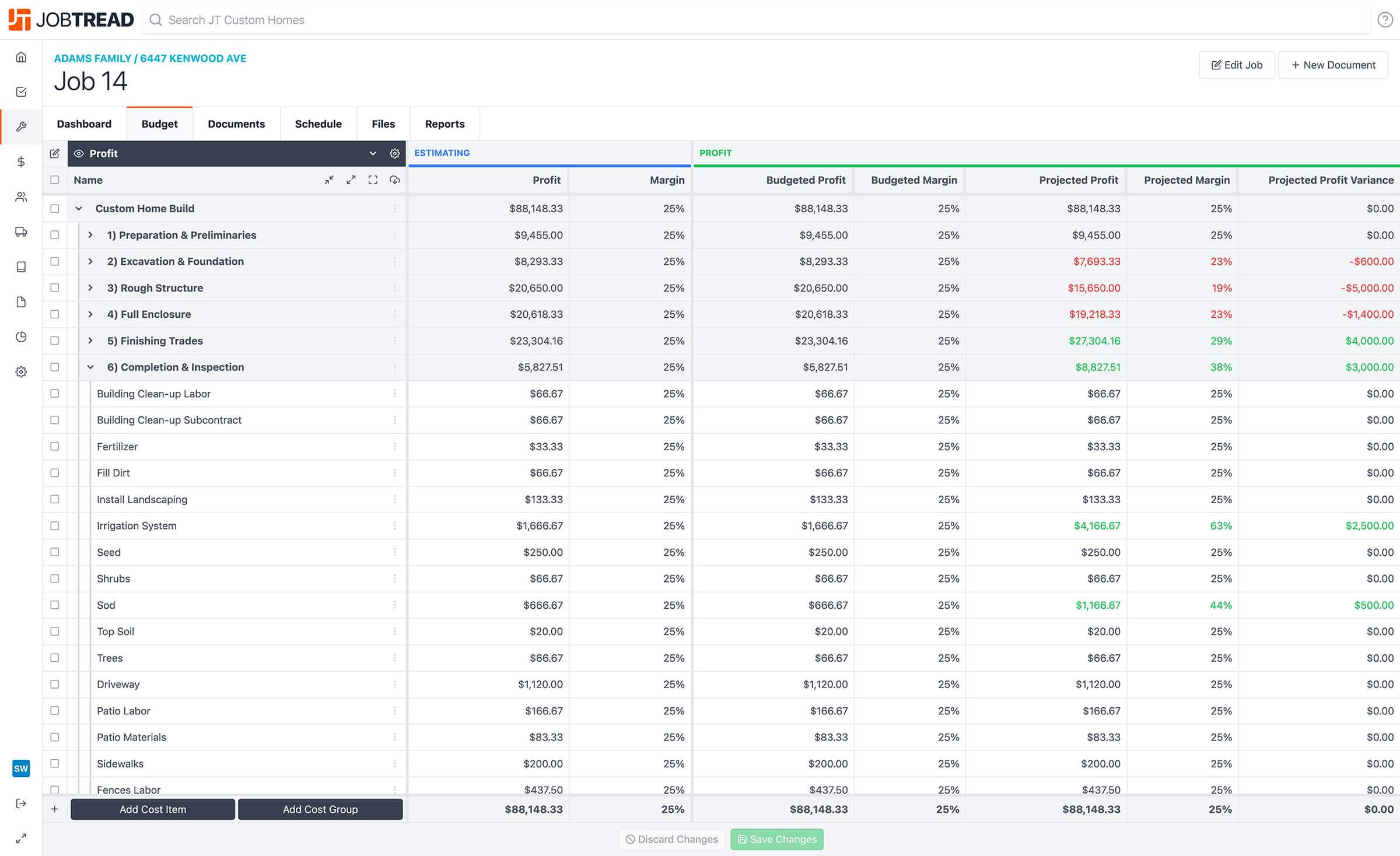Open the truck icon in sidebar
This screenshot has width=1400, height=856.
point(21,231)
